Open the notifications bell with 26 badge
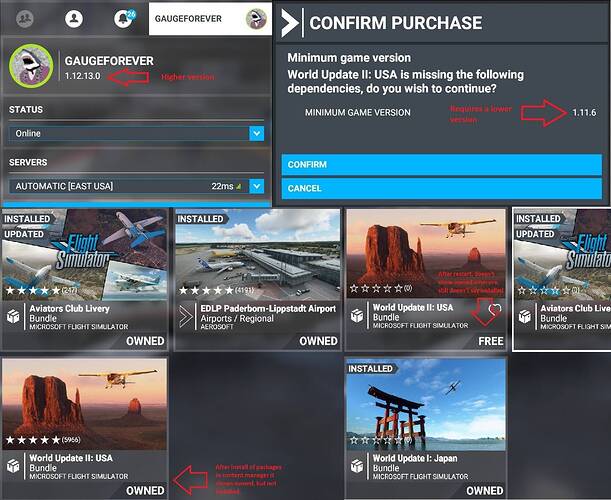The height and width of the screenshot is (500, 611). tap(124, 18)
